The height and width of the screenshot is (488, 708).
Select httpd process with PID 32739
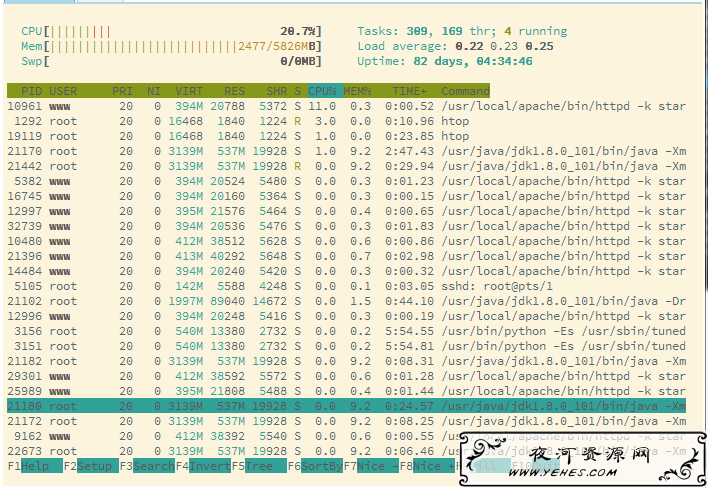[346, 226]
